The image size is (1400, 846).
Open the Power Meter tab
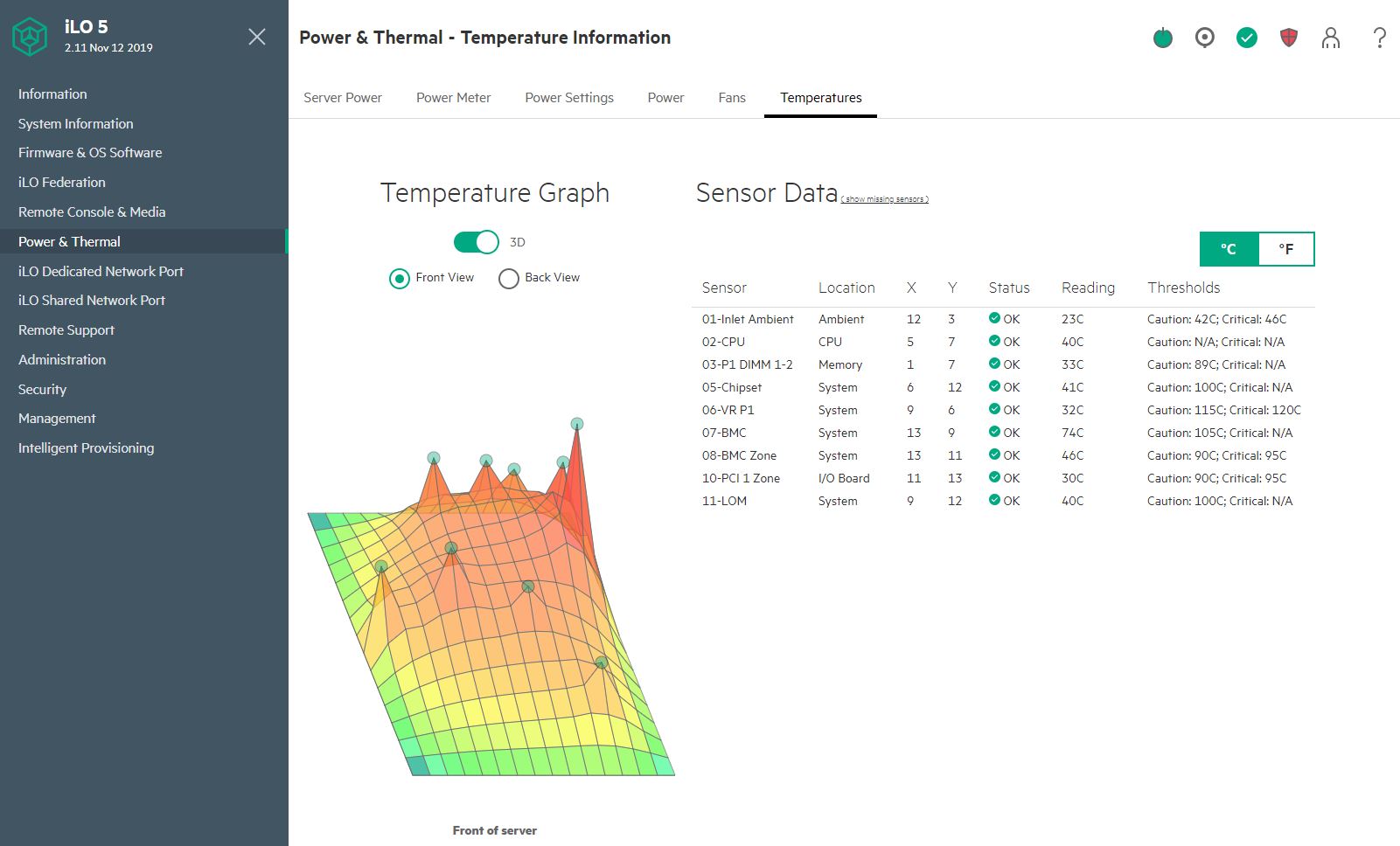point(453,98)
